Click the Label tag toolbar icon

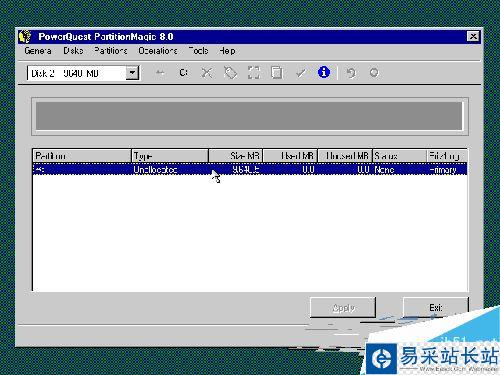point(230,72)
